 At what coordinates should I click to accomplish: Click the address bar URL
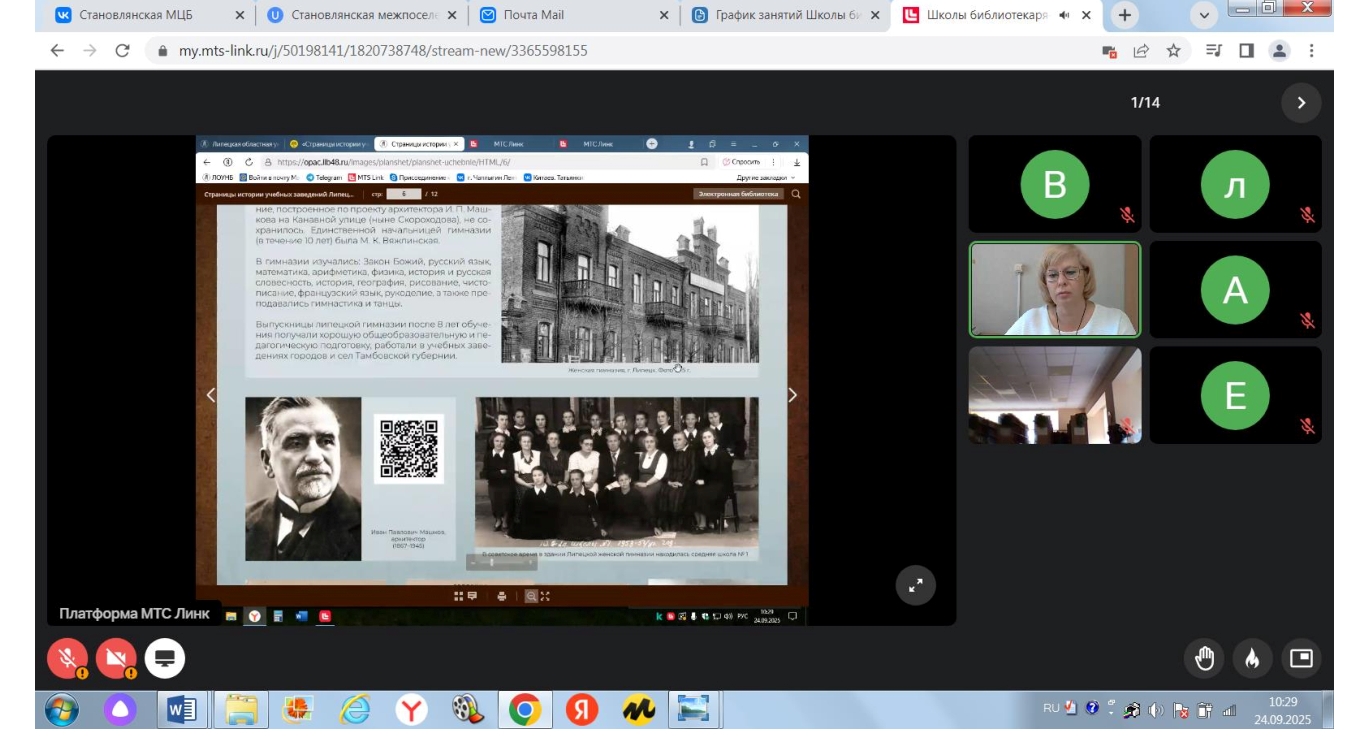tap(383, 51)
